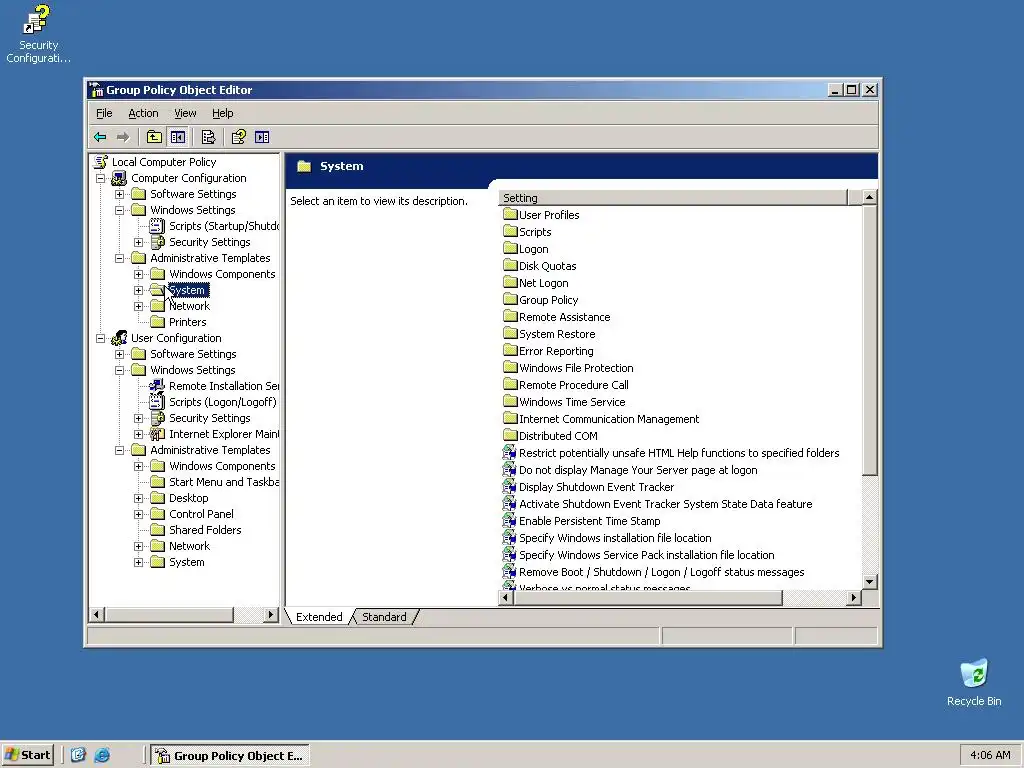
Task: Expand Computer Configuration Software Settings node
Action: click(120, 194)
